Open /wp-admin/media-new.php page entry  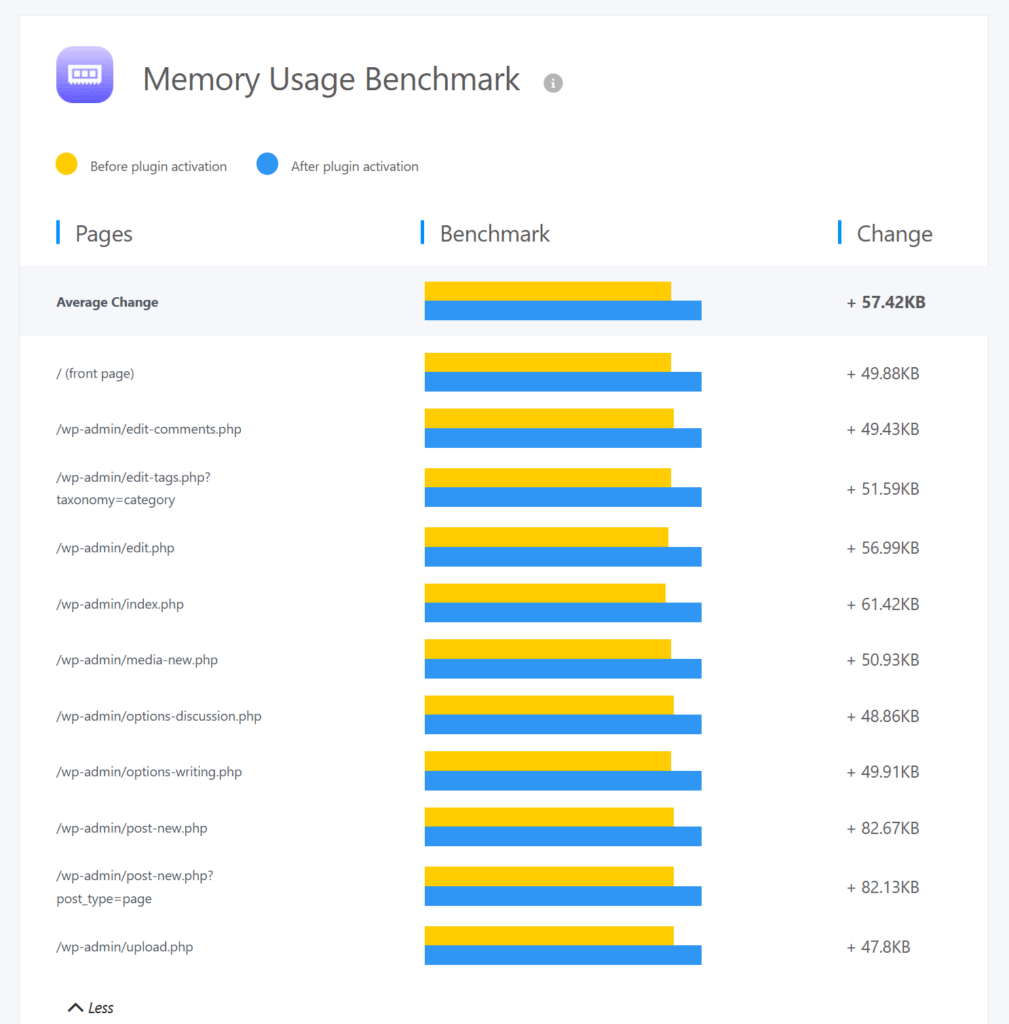point(137,660)
